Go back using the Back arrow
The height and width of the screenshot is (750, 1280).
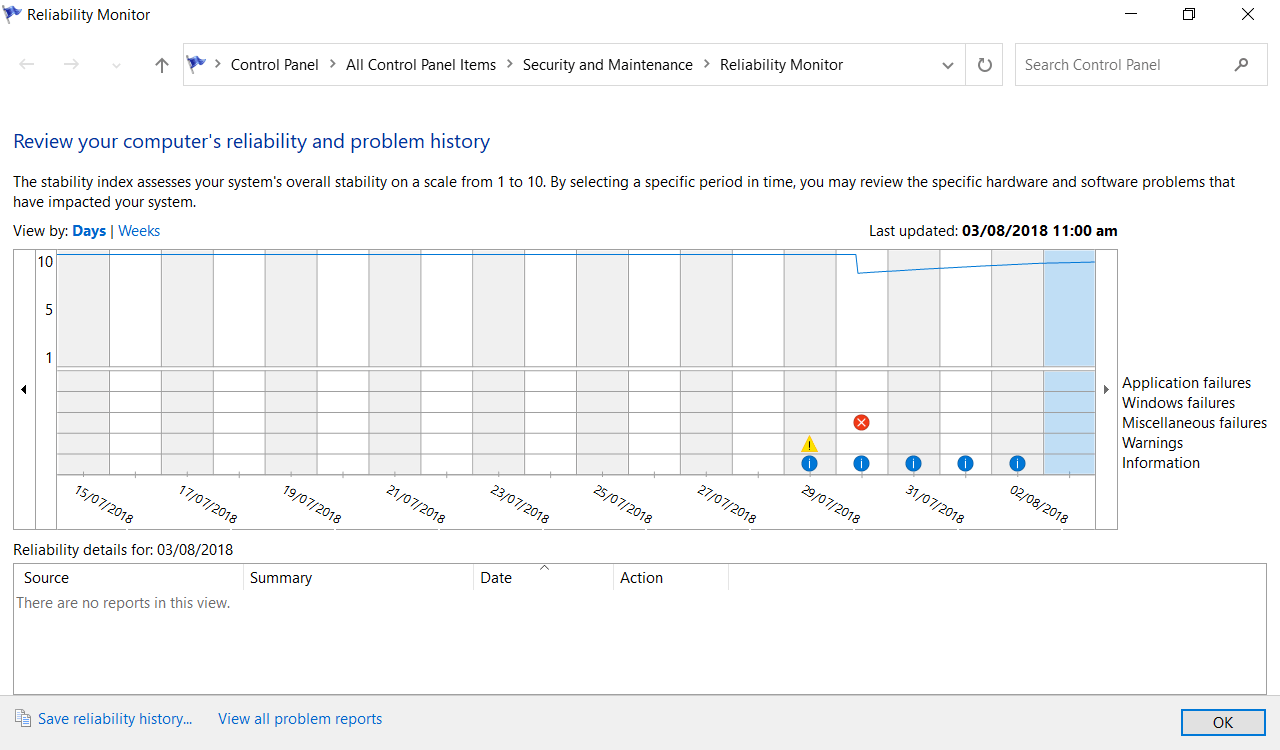(x=27, y=65)
